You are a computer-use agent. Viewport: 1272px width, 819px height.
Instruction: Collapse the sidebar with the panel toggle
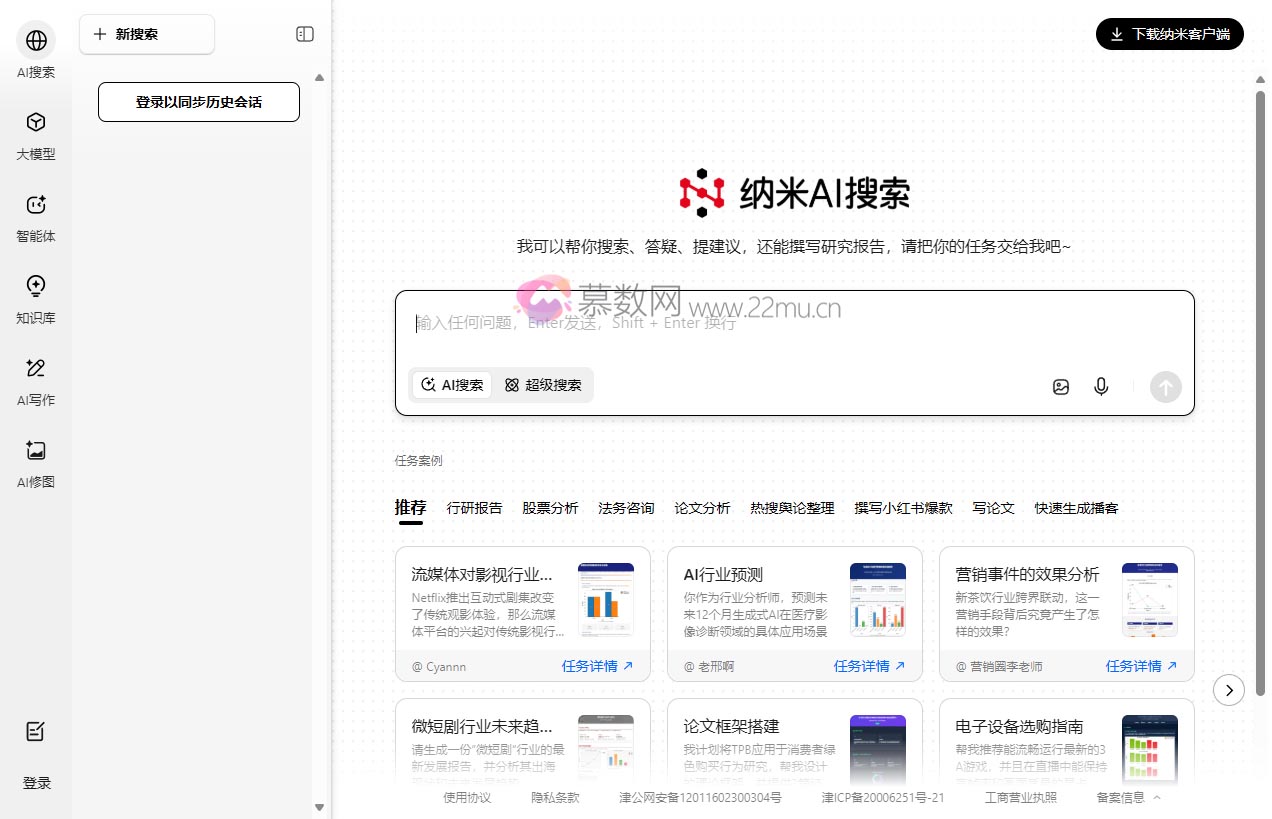pyautogui.click(x=303, y=33)
